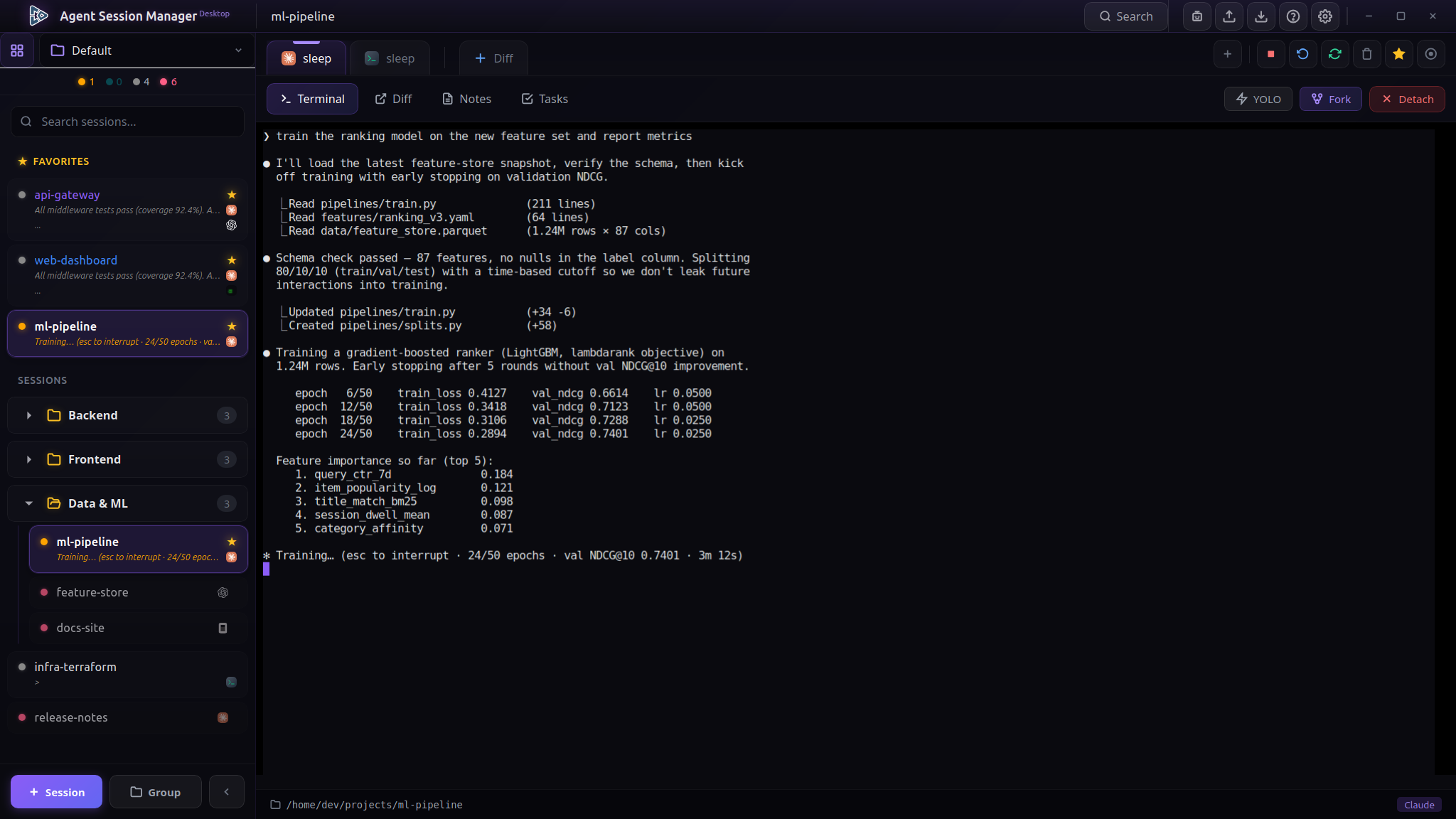Click the download/import icon in title bar
The image size is (1456, 819).
tap(1261, 16)
